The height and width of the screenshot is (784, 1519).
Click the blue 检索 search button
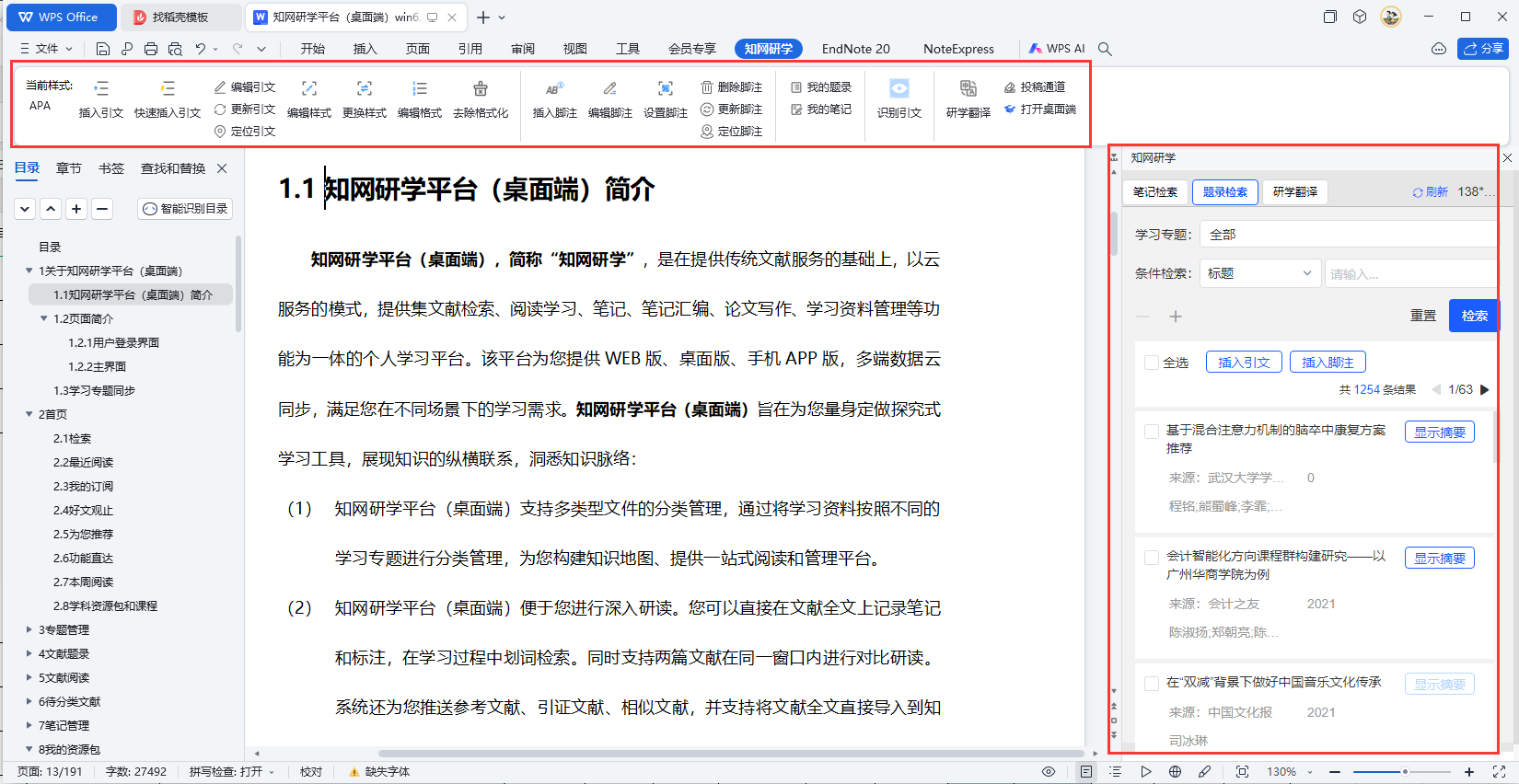click(x=1473, y=316)
